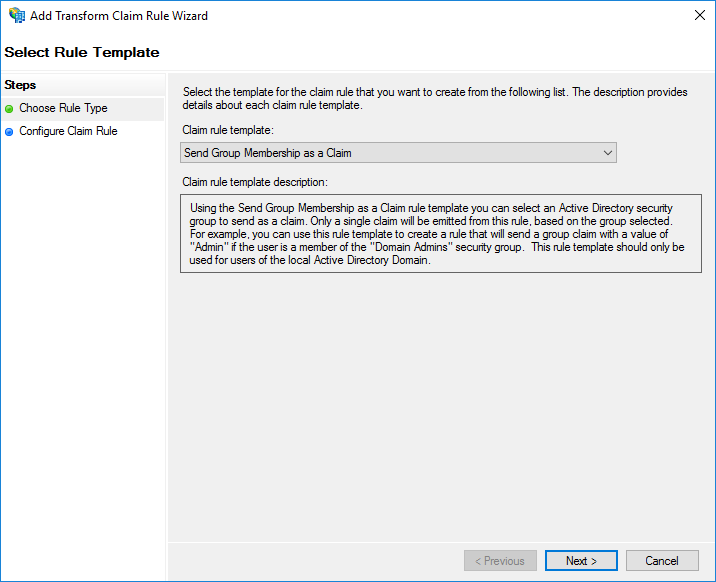This screenshot has height=582, width=716.
Task: Expand the claim rule template chevron arrow
Action: 608,153
